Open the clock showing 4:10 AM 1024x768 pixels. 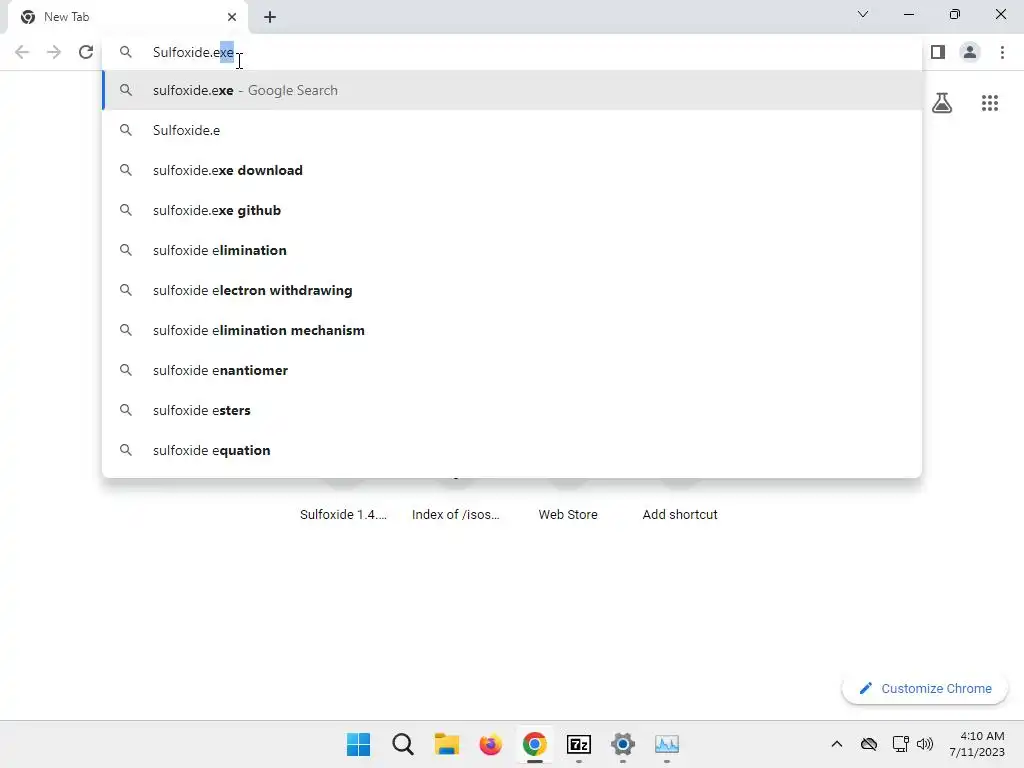click(976, 744)
